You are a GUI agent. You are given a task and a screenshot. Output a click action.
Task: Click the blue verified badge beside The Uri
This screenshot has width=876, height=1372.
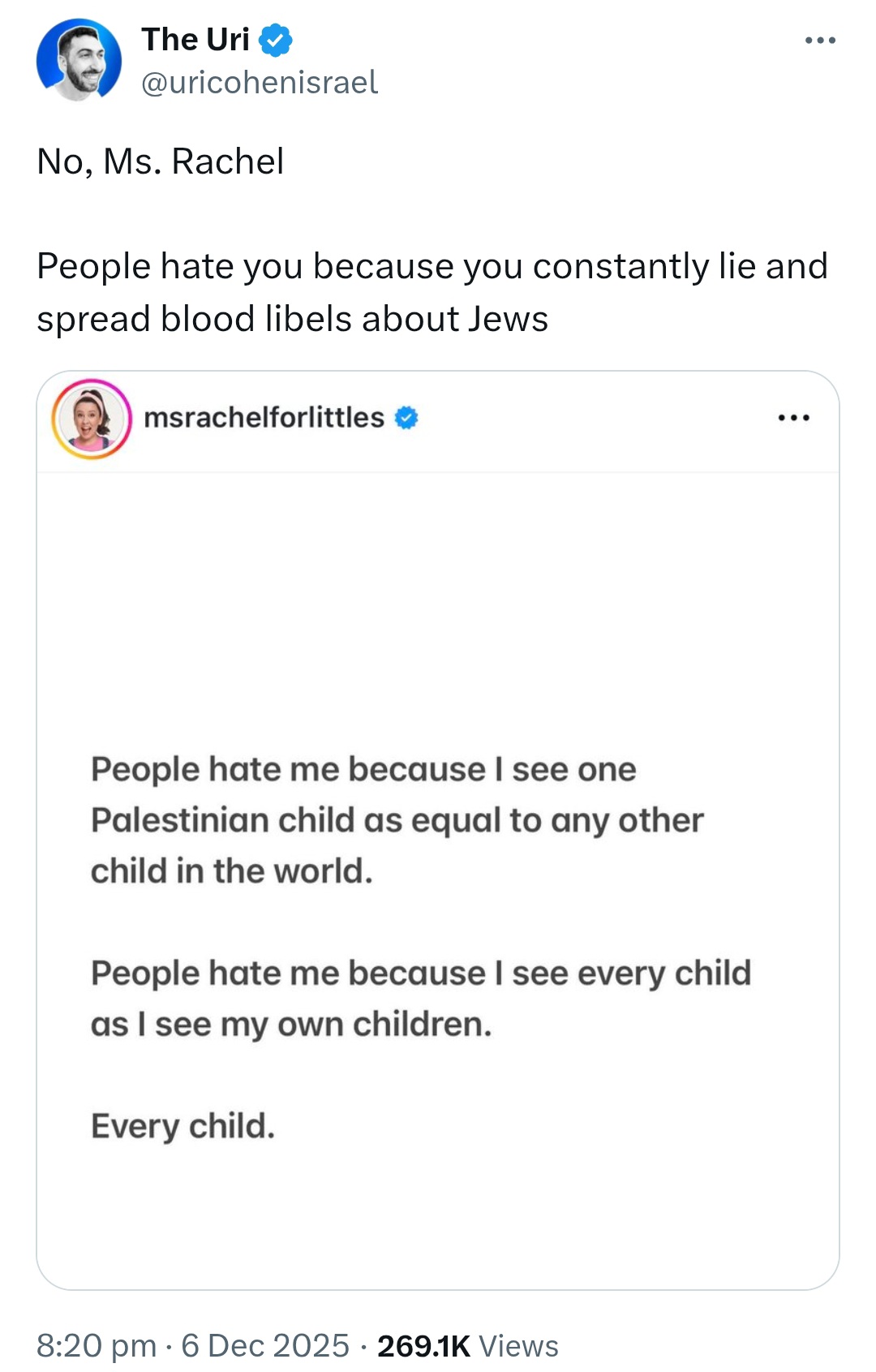click(x=276, y=40)
